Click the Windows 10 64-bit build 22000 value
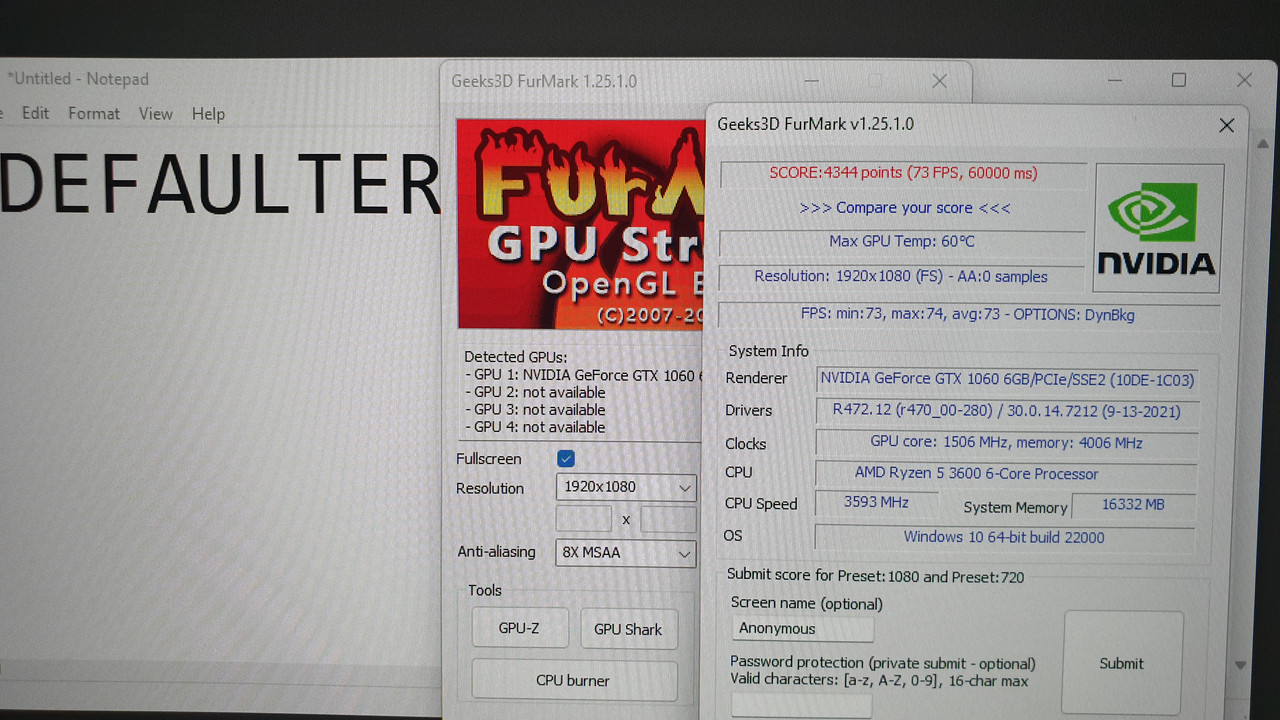1280x720 pixels. pyautogui.click(x=1004, y=537)
